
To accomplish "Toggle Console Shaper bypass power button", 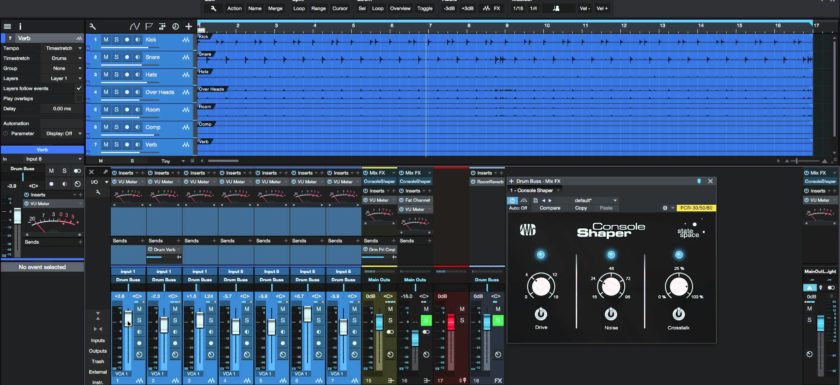I will pyautogui.click(x=513, y=200).
